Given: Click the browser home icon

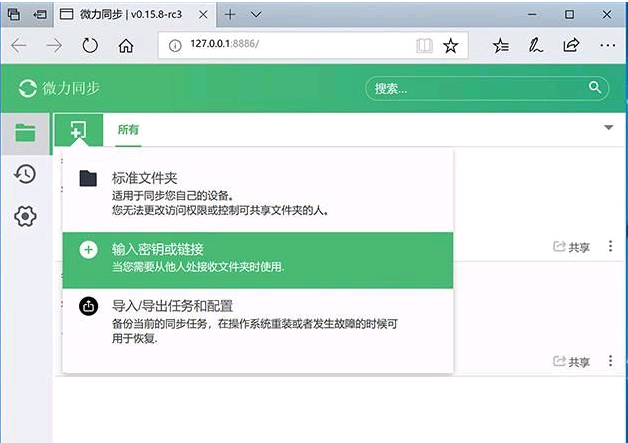Looking at the screenshot, I should click(x=126, y=45).
